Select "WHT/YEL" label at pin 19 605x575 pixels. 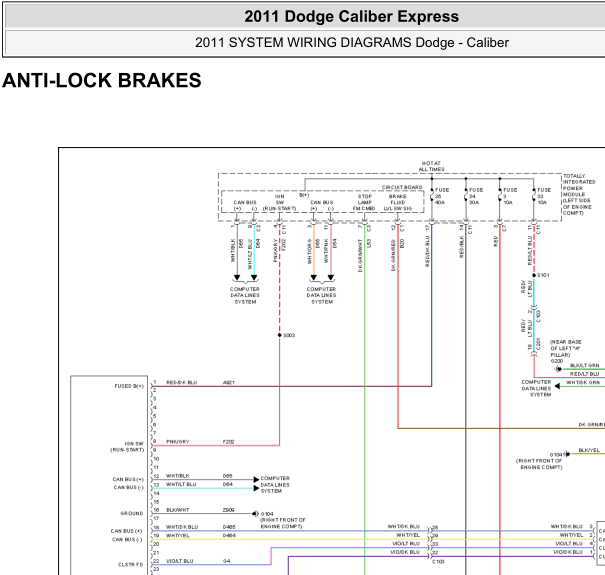177,535
